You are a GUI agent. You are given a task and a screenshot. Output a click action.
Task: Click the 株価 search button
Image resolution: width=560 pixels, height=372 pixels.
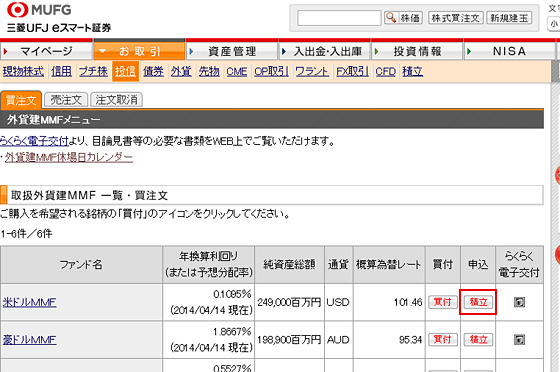click(x=404, y=18)
